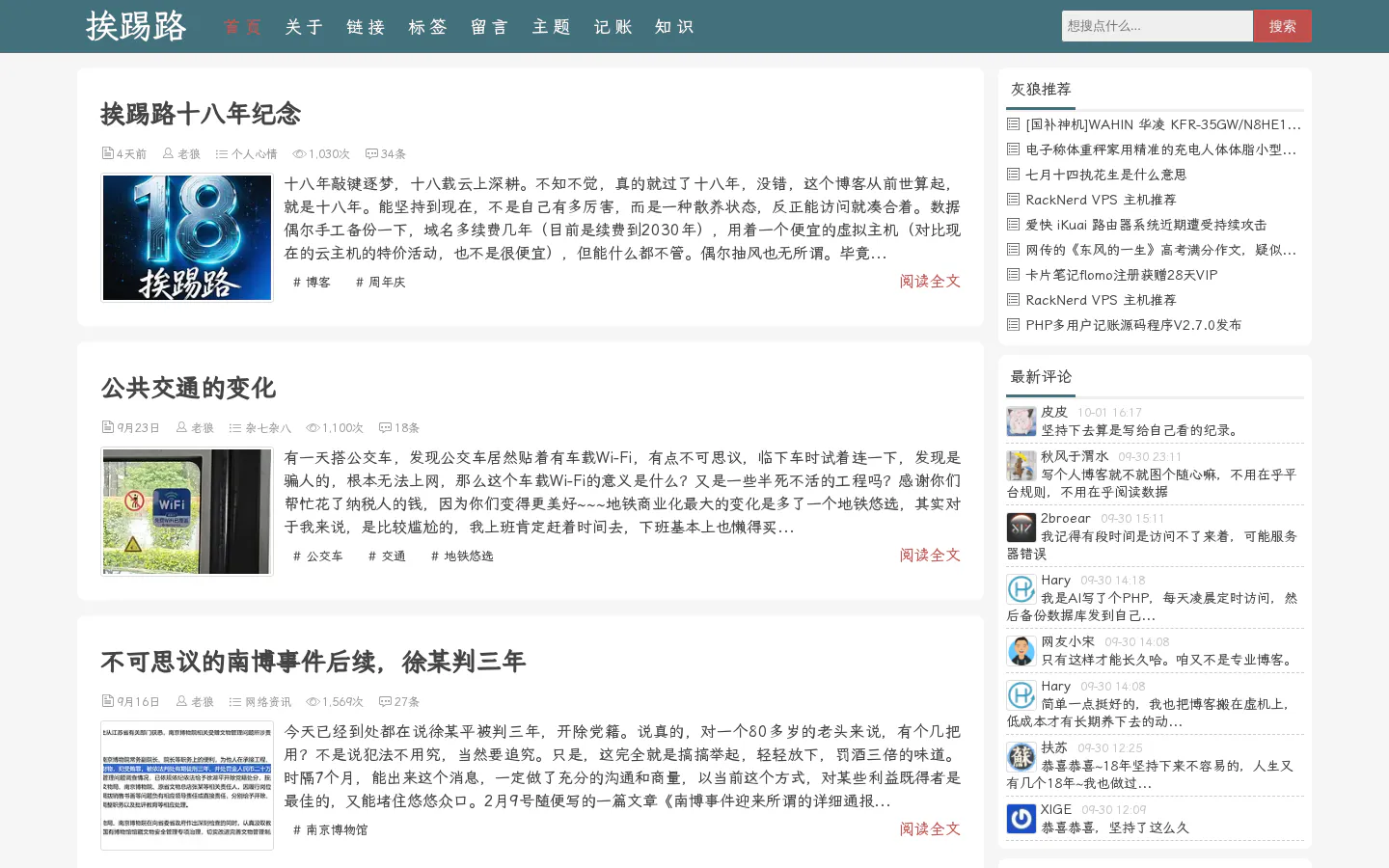
Task: Open the 链接 menu item
Action: (366, 27)
